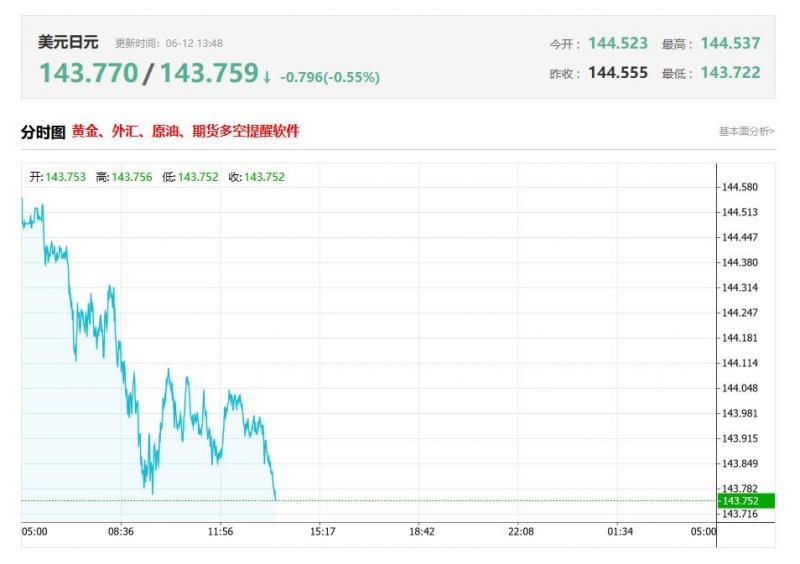Click the 昨收 value 144.555
Image resolution: width=800 pixels, height=564 pixels.
[x=618, y=72]
